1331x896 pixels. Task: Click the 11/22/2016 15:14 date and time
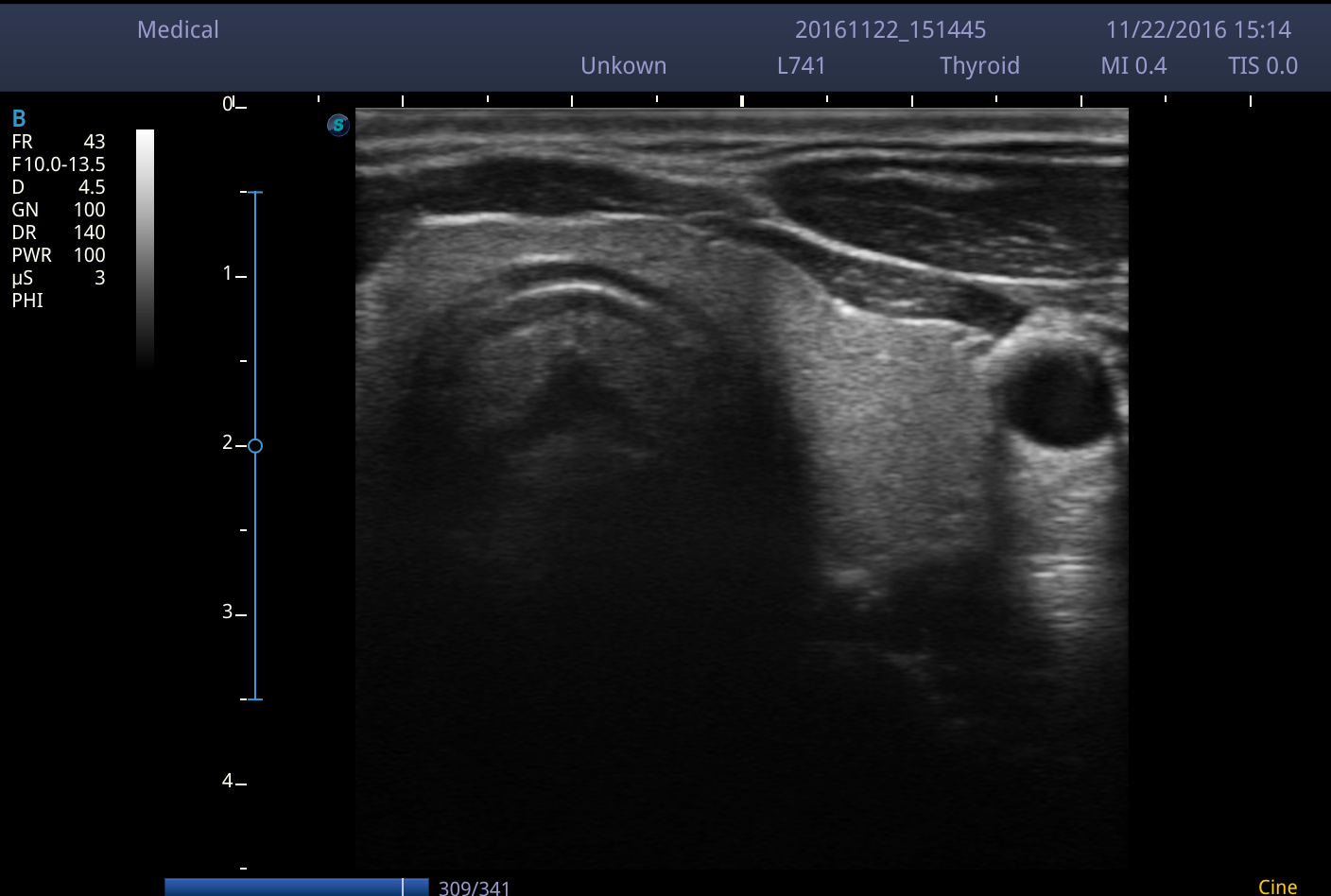1199,30
